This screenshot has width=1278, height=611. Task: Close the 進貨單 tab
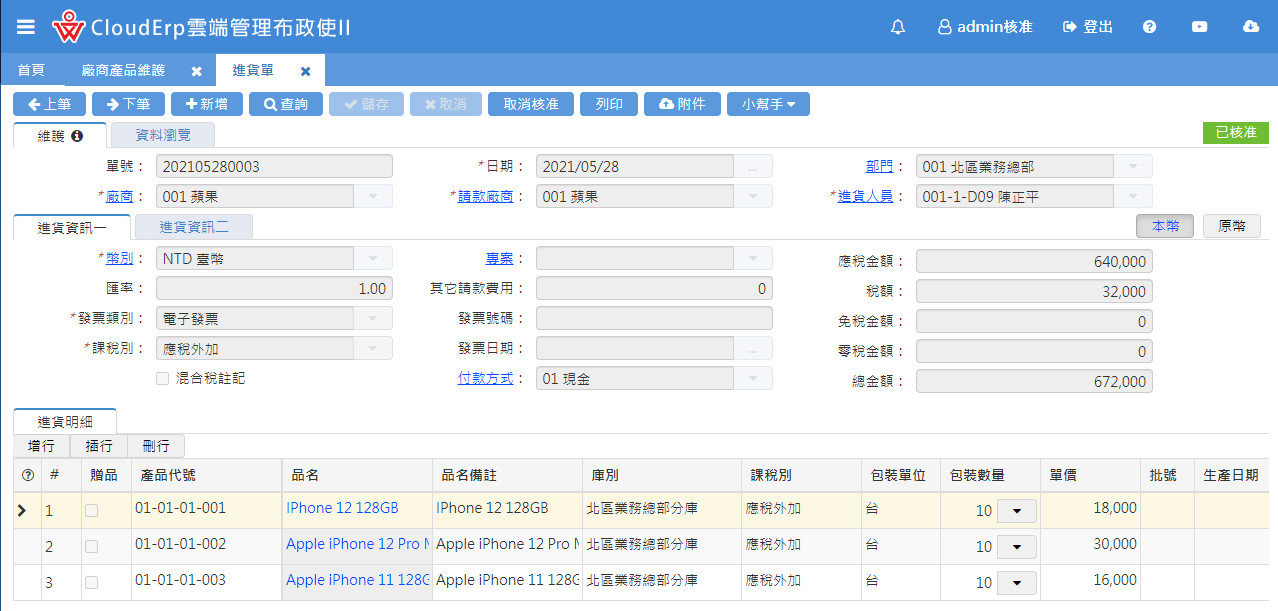click(x=306, y=71)
